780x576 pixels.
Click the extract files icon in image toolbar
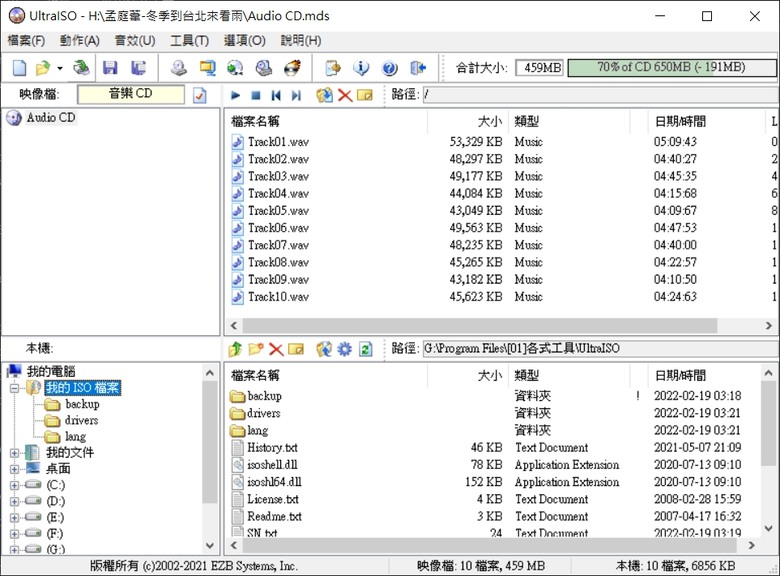(324, 95)
